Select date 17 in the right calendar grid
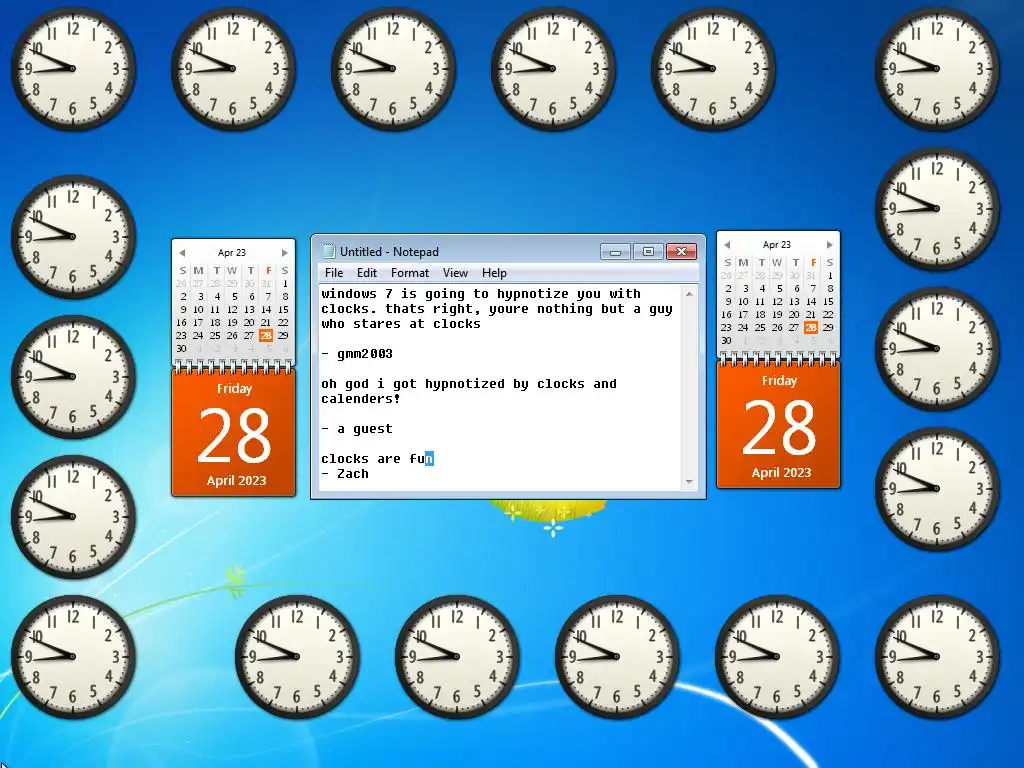The height and width of the screenshot is (768, 1024). click(x=743, y=315)
